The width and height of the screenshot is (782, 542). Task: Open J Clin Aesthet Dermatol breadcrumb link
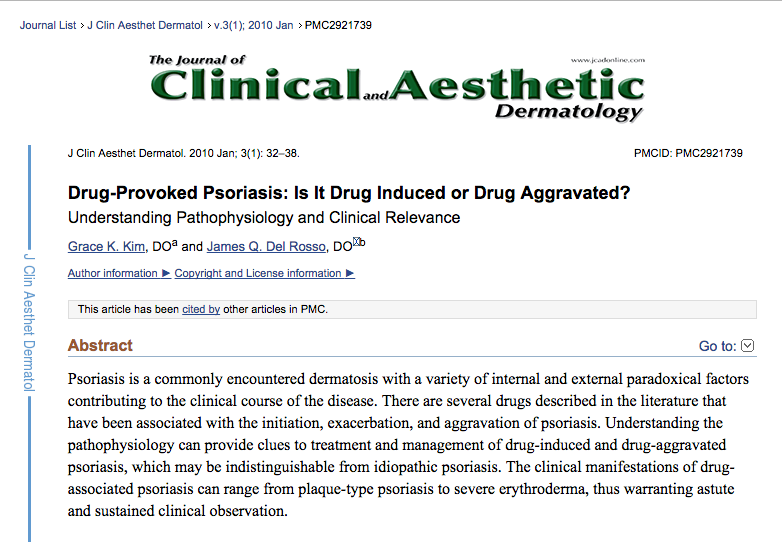click(145, 25)
